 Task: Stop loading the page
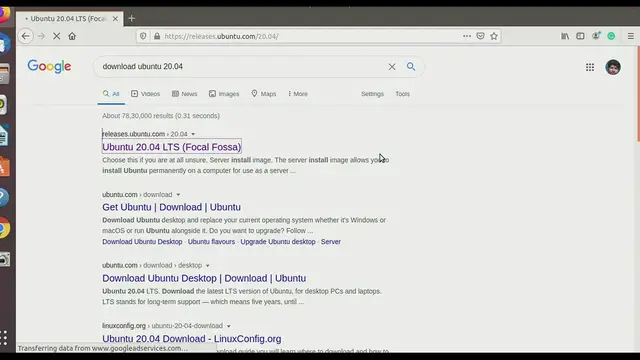tap(56, 36)
